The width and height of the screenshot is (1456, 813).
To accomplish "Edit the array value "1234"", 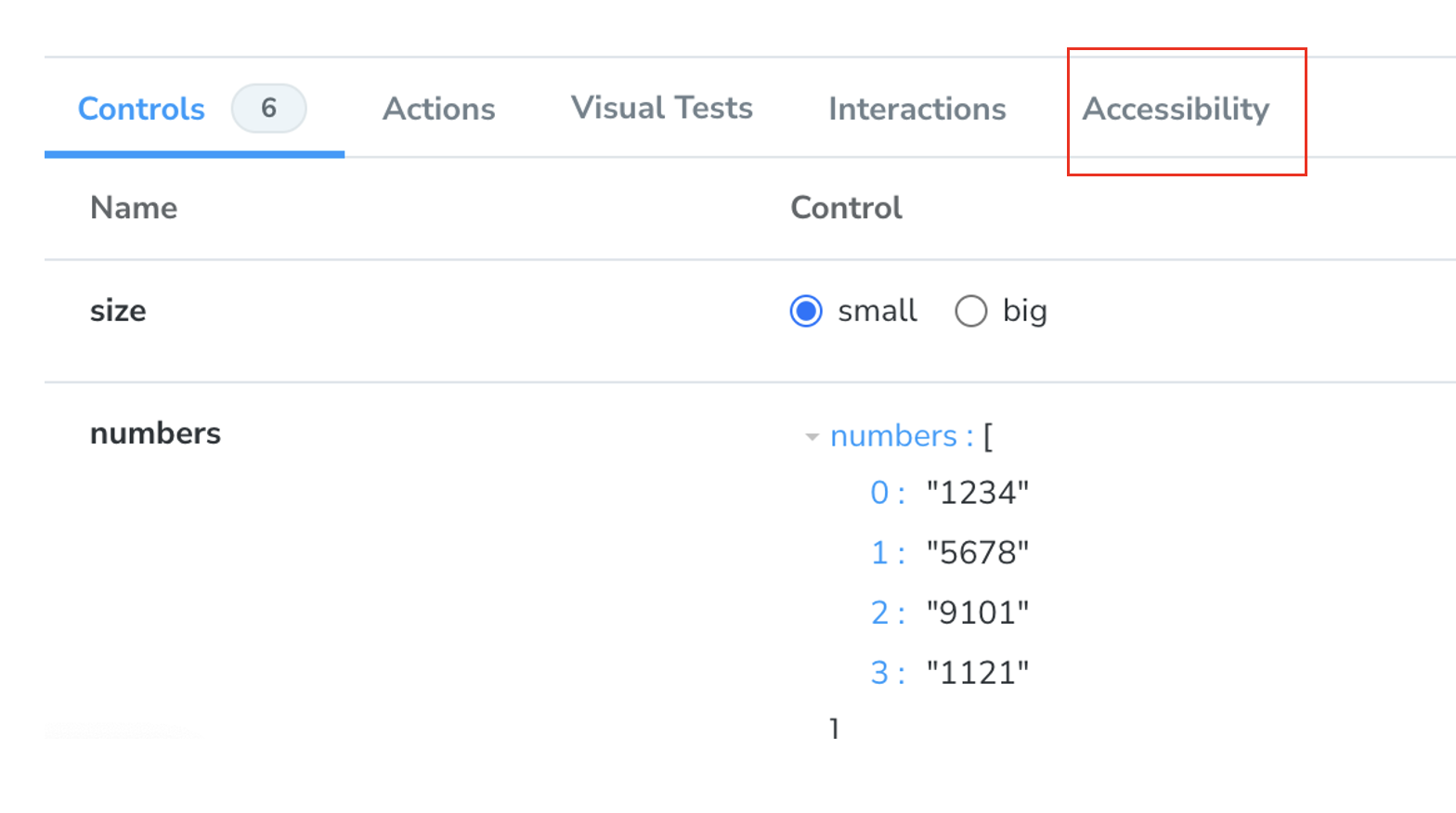I will click(x=977, y=493).
